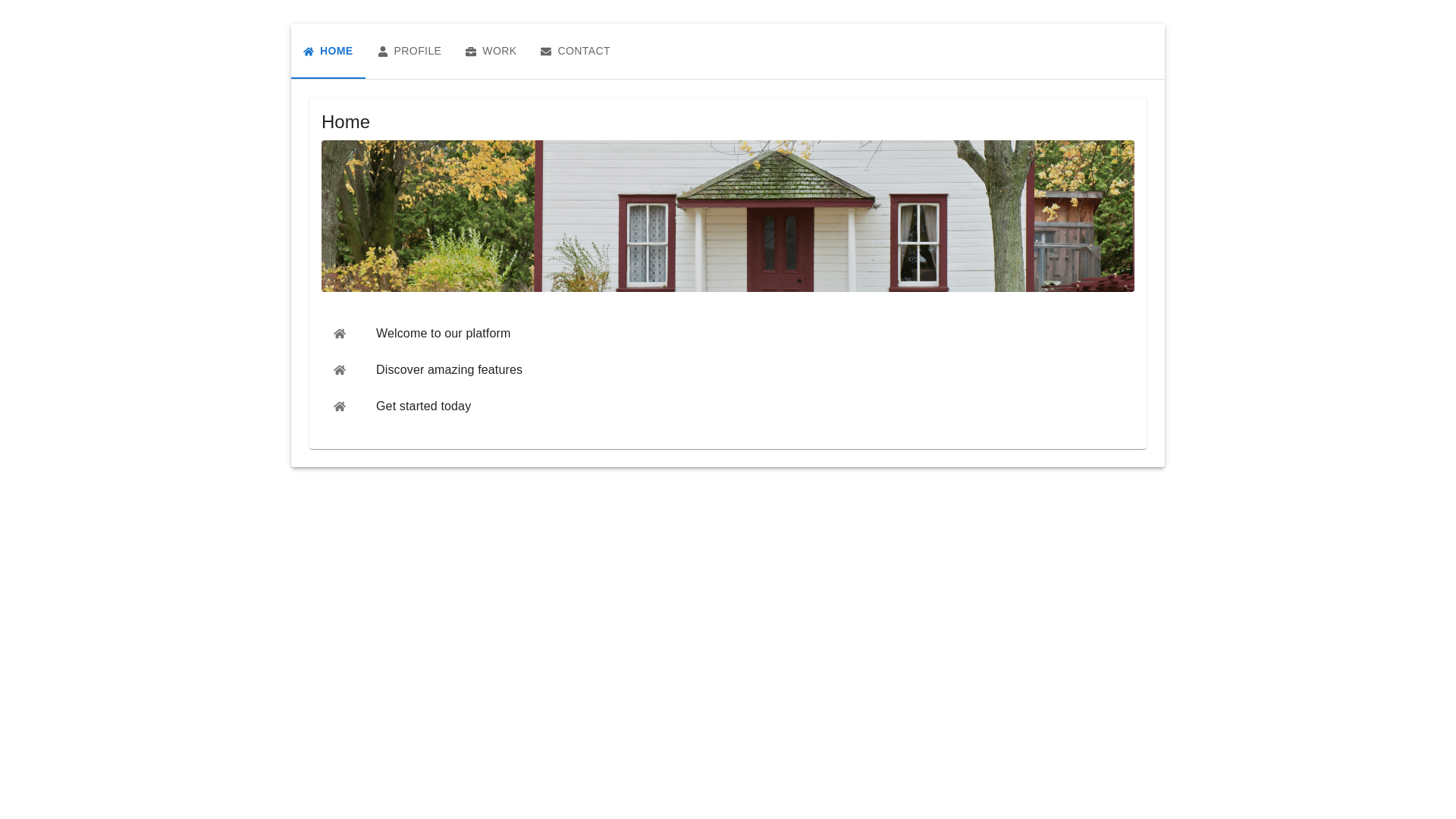The height and width of the screenshot is (819, 1456).
Task: Choose the Get started today list item
Action: pos(423,406)
